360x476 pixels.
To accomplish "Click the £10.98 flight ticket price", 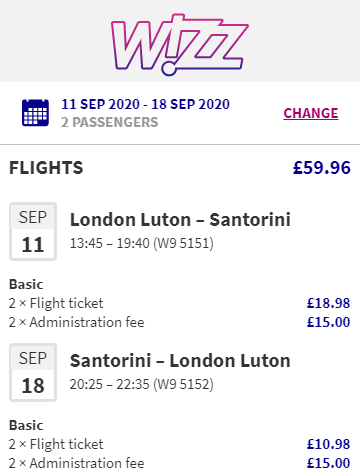I will [328, 444].
